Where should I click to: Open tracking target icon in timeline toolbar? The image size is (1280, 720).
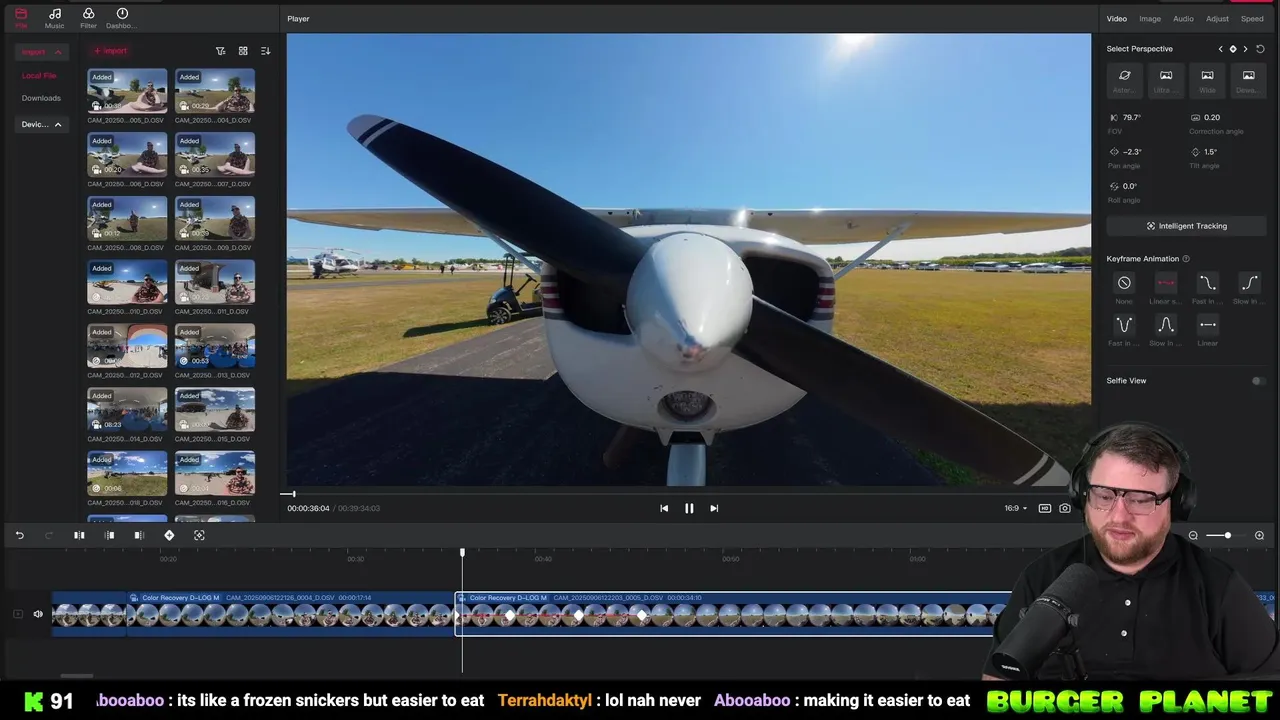tap(199, 535)
